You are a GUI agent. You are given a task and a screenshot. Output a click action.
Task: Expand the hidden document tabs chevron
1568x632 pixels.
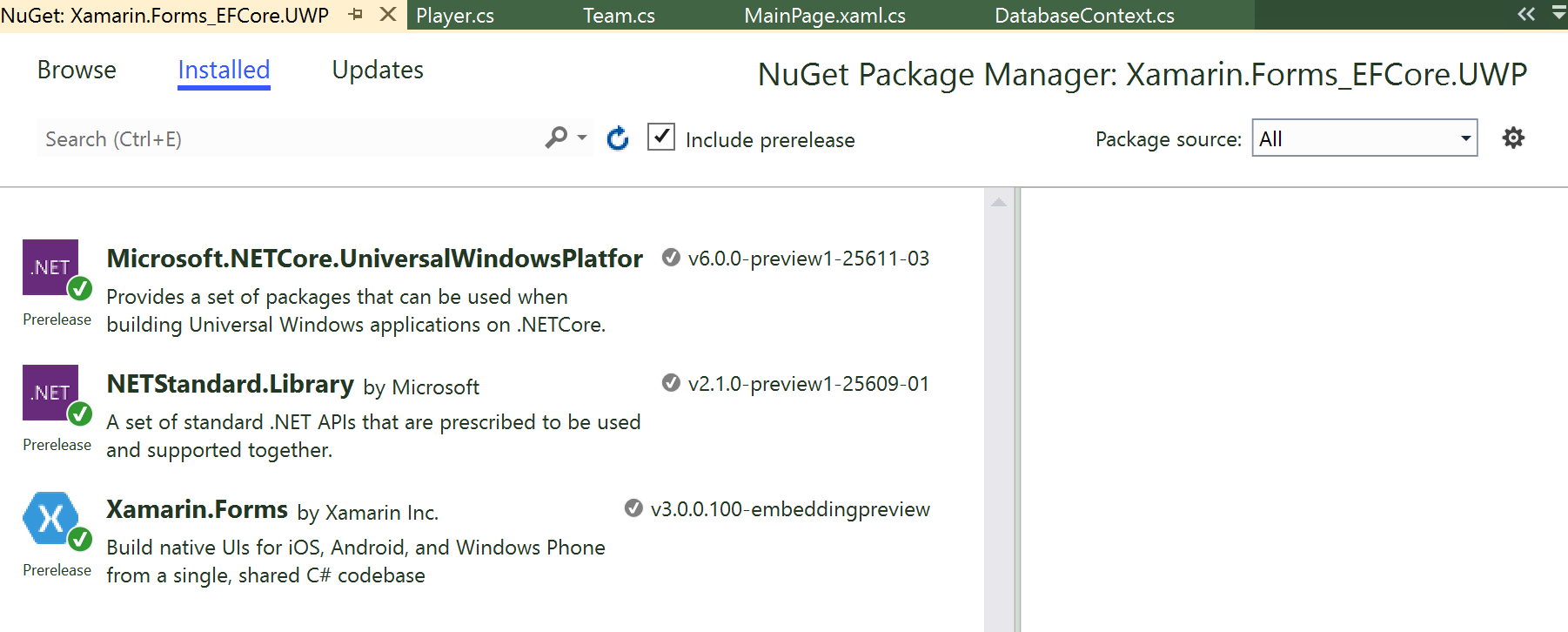pos(1524,14)
